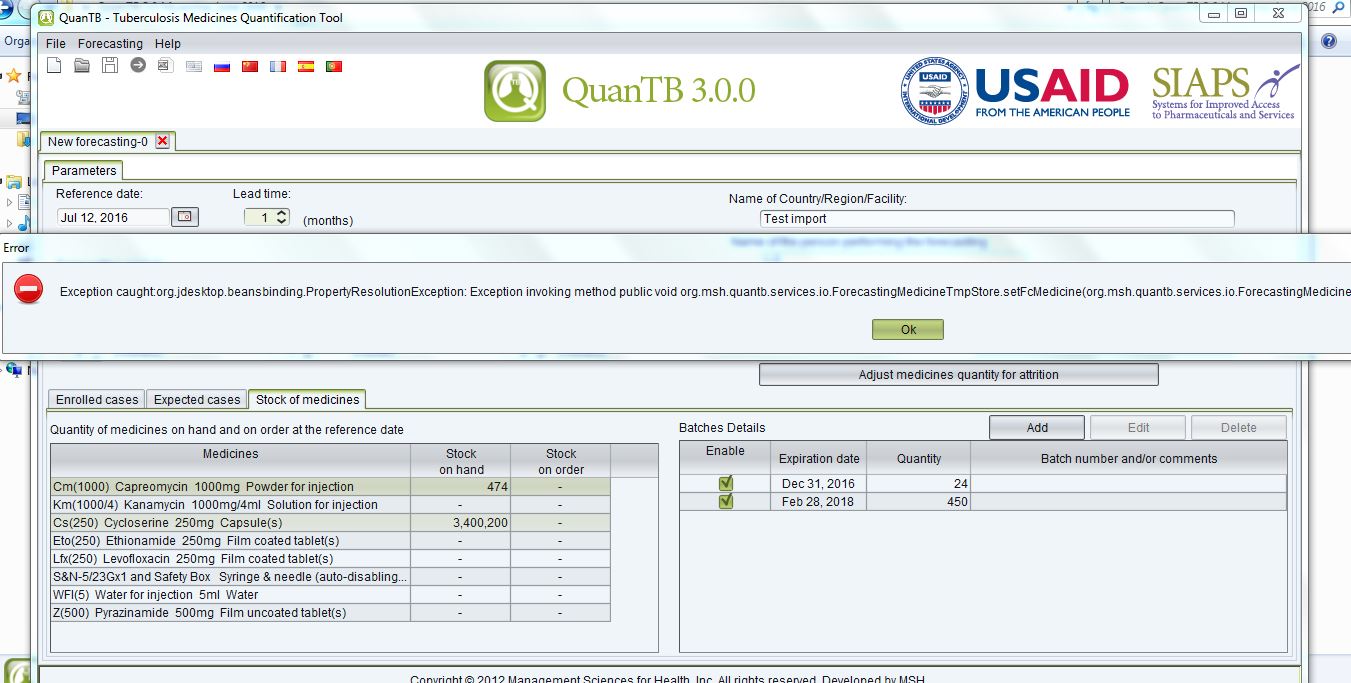This screenshot has width=1351, height=683.
Task: Switch to Enrolled cases tab
Action: pyautogui.click(x=97, y=399)
